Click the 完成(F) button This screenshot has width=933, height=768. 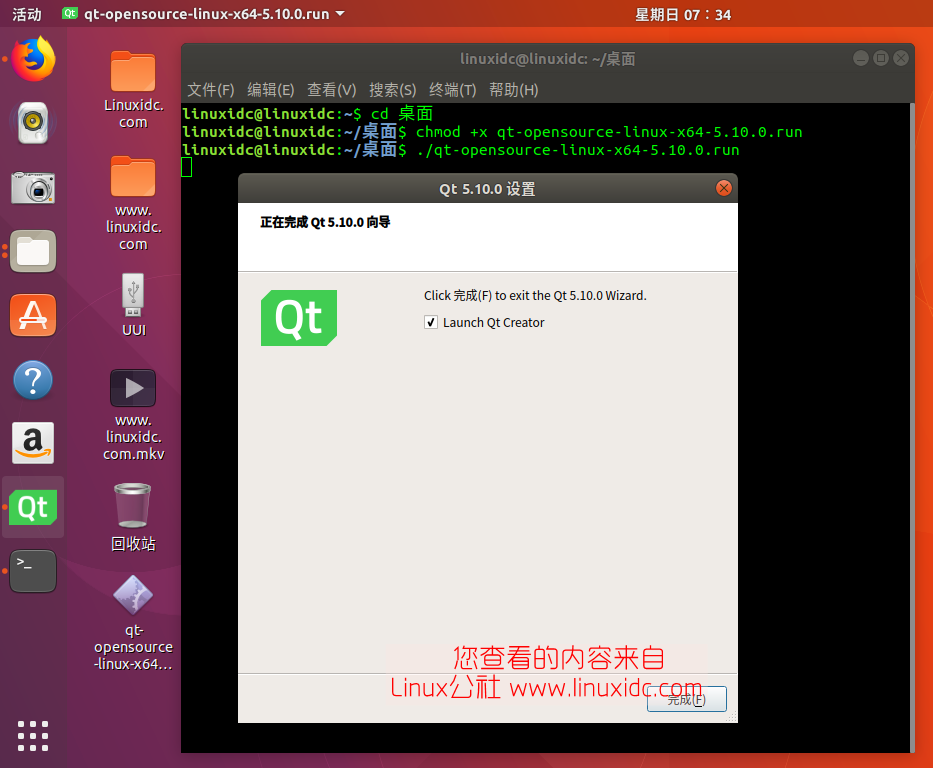pyautogui.click(x=686, y=699)
